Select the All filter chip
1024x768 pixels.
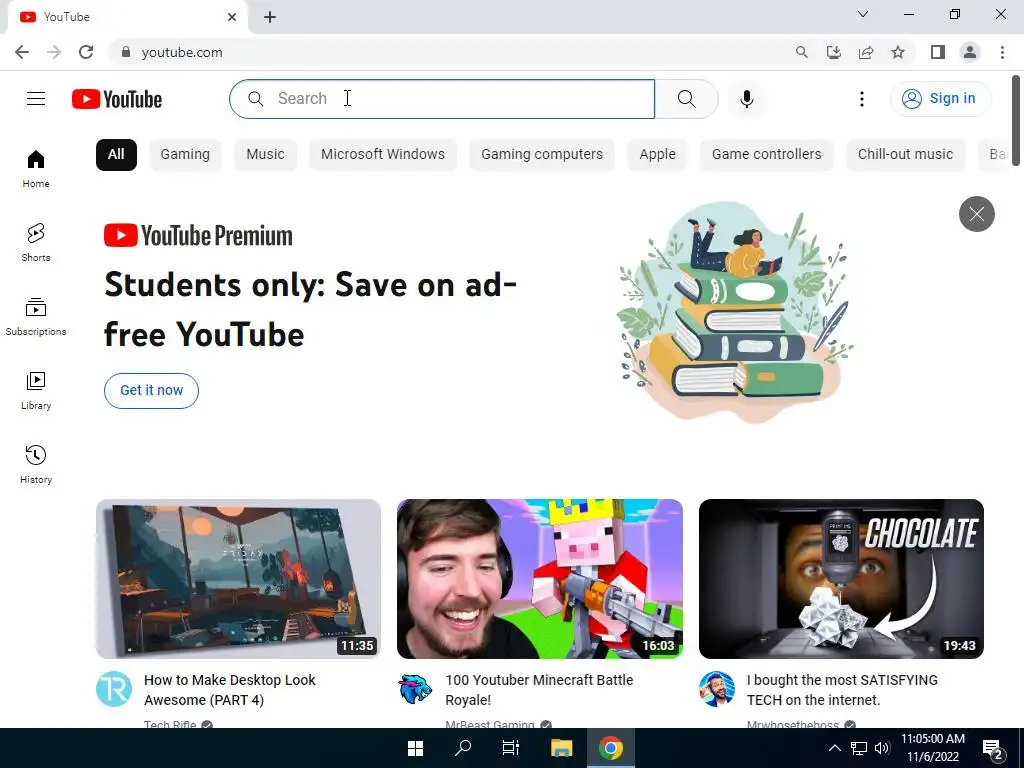point(116,155)
